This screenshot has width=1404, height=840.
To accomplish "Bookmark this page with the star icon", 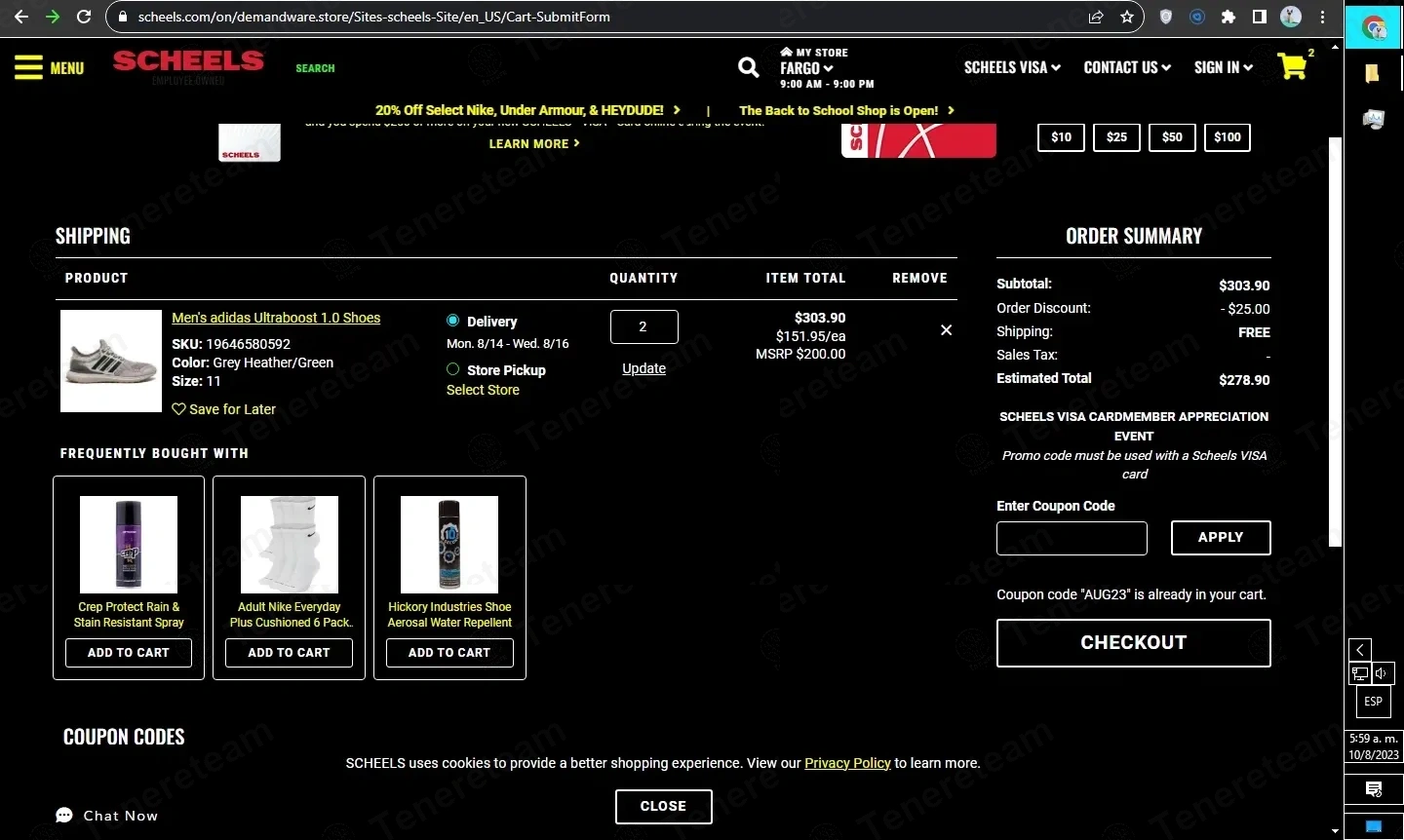I will tap(1127, 17).
